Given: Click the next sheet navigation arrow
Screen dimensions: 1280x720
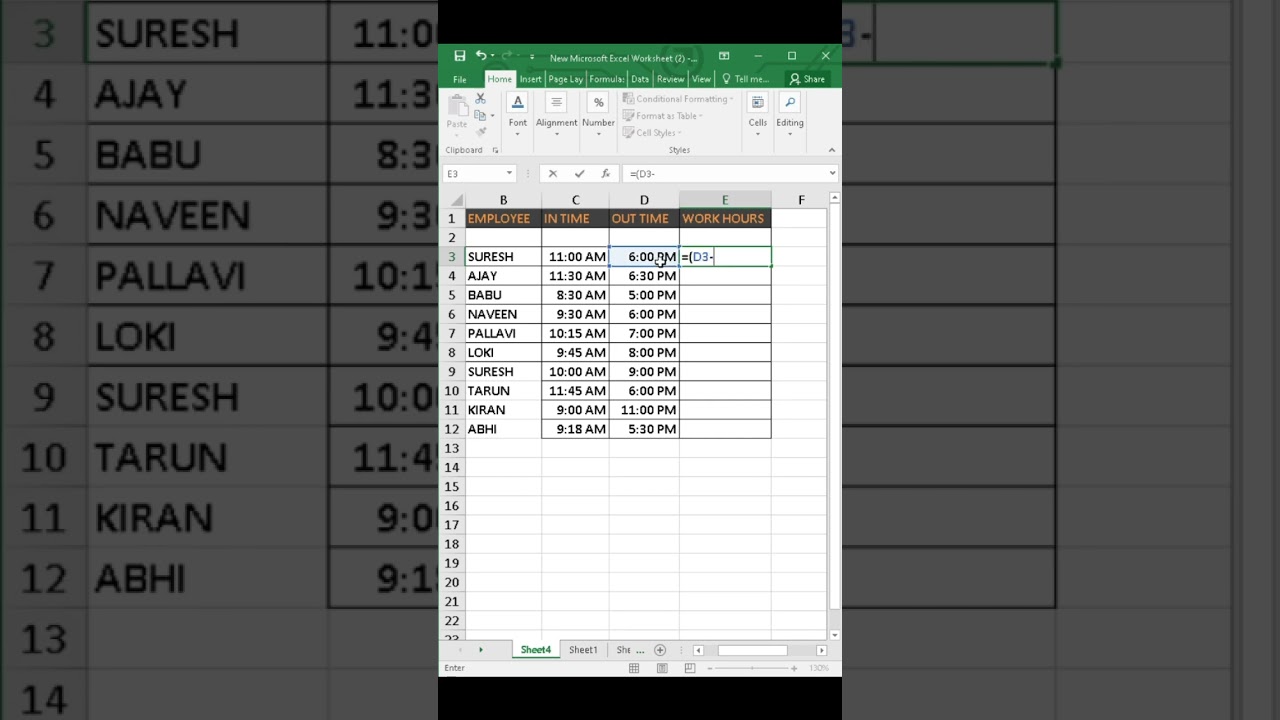Looking at the screenshot, I should coord(480,650).
